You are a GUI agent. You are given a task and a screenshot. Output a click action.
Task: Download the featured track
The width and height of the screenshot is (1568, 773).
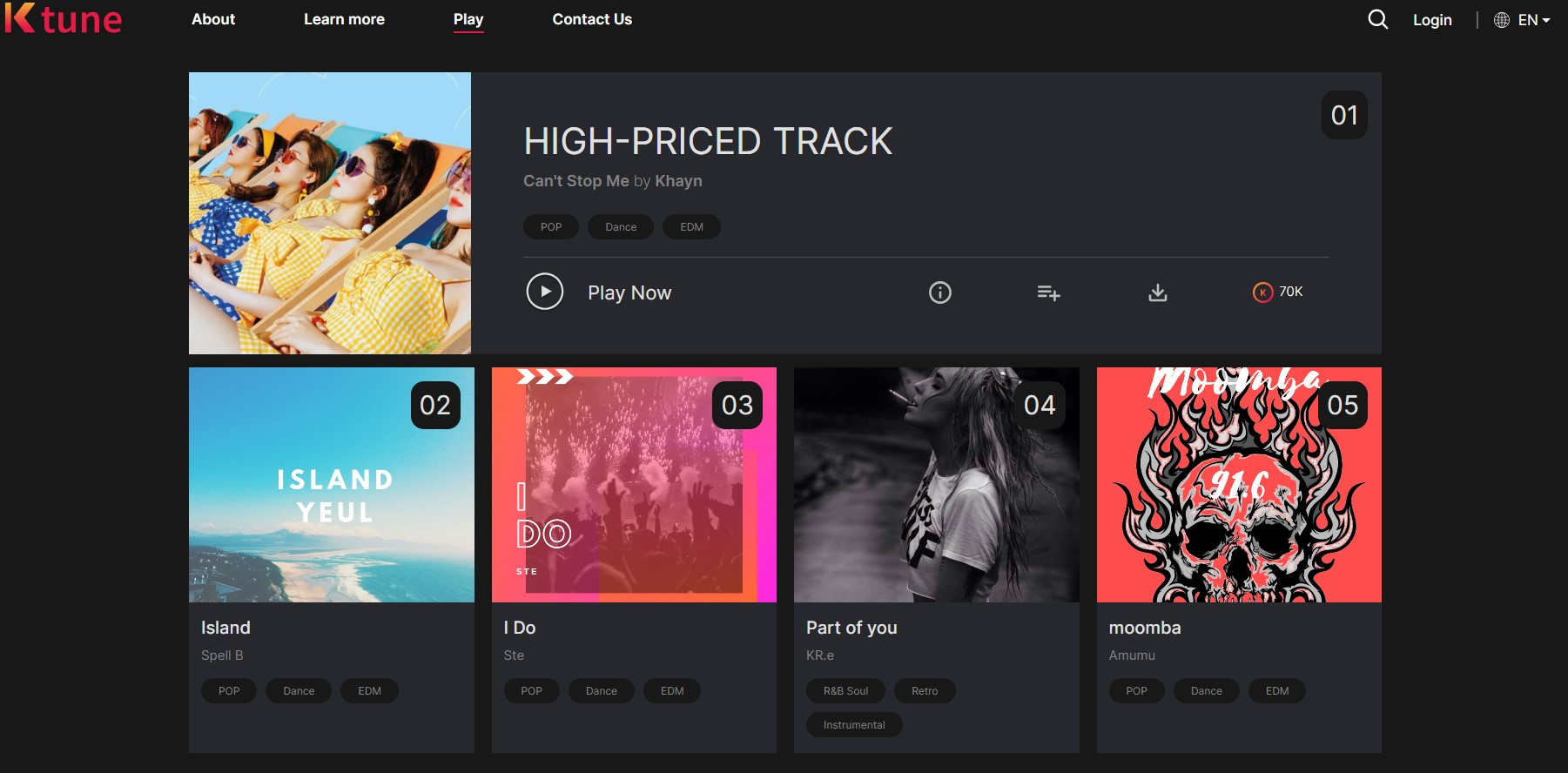tap(1157, 292)
